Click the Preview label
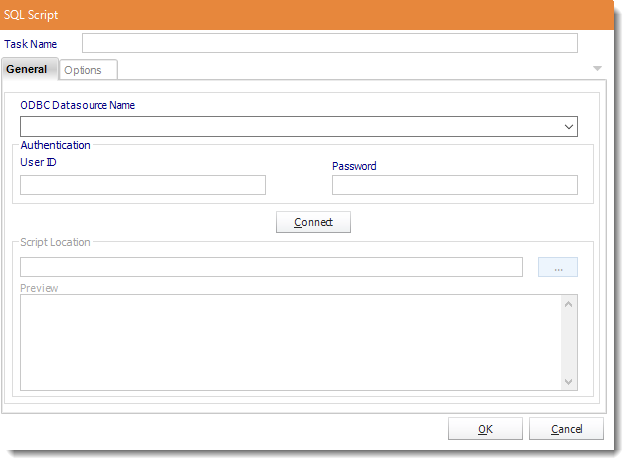Image resolution: width=629 pixels, height=465 pixels. (39, 288)
